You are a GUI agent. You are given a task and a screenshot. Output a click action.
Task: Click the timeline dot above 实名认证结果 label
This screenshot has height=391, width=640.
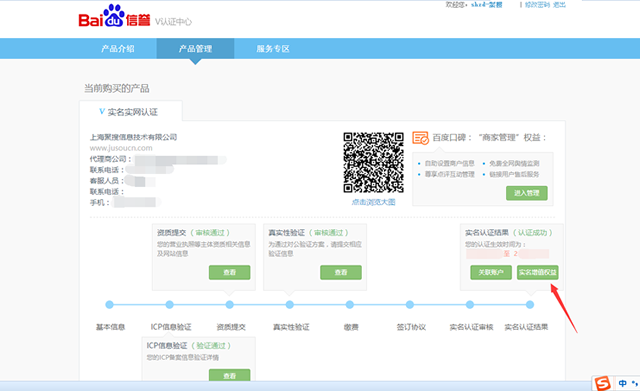(530, 304)
